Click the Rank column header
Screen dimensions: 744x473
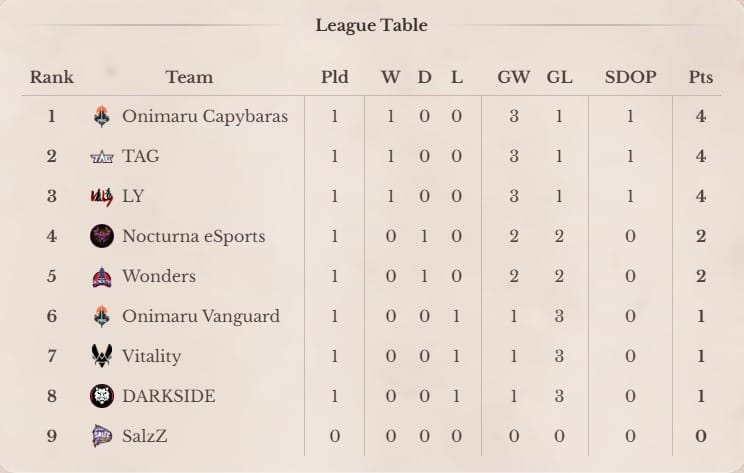pyautogui.click(x=52, y=77)
